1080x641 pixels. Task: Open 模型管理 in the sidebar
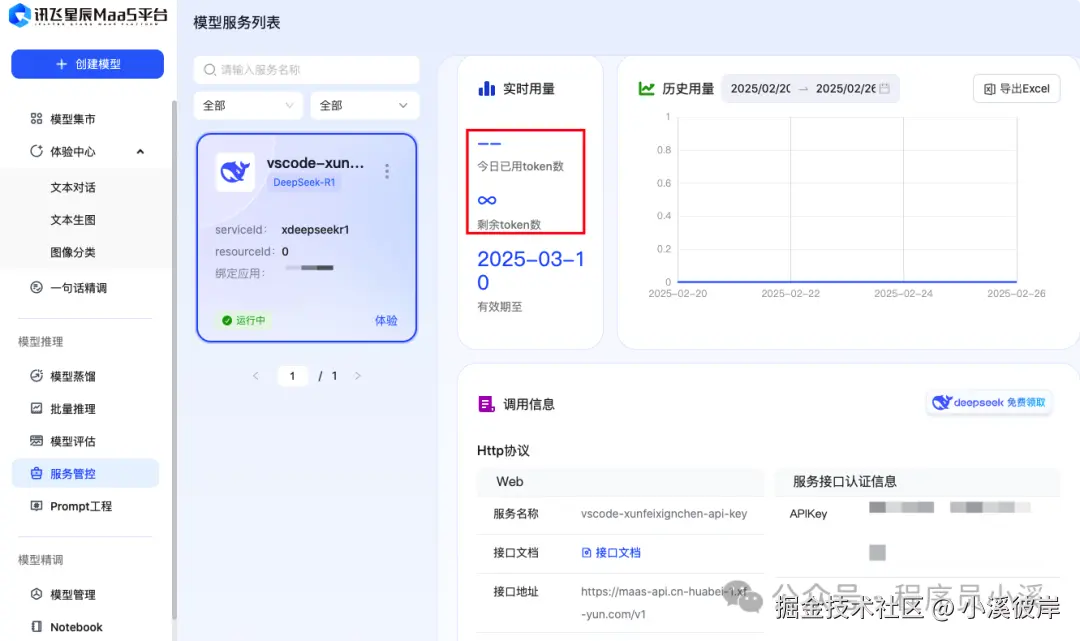tap(72, 594)
